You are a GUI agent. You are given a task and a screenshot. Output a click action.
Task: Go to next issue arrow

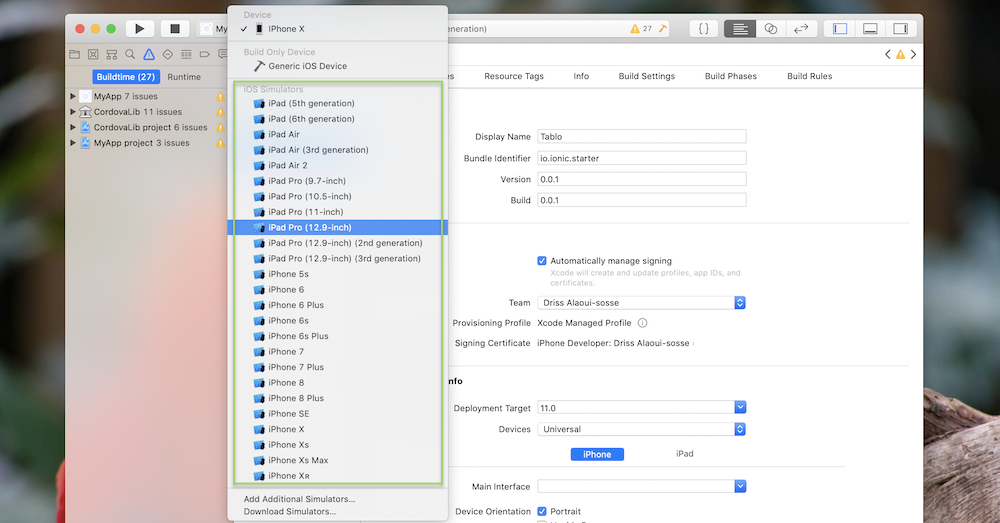pyautogui.click(x=913, y=55)
